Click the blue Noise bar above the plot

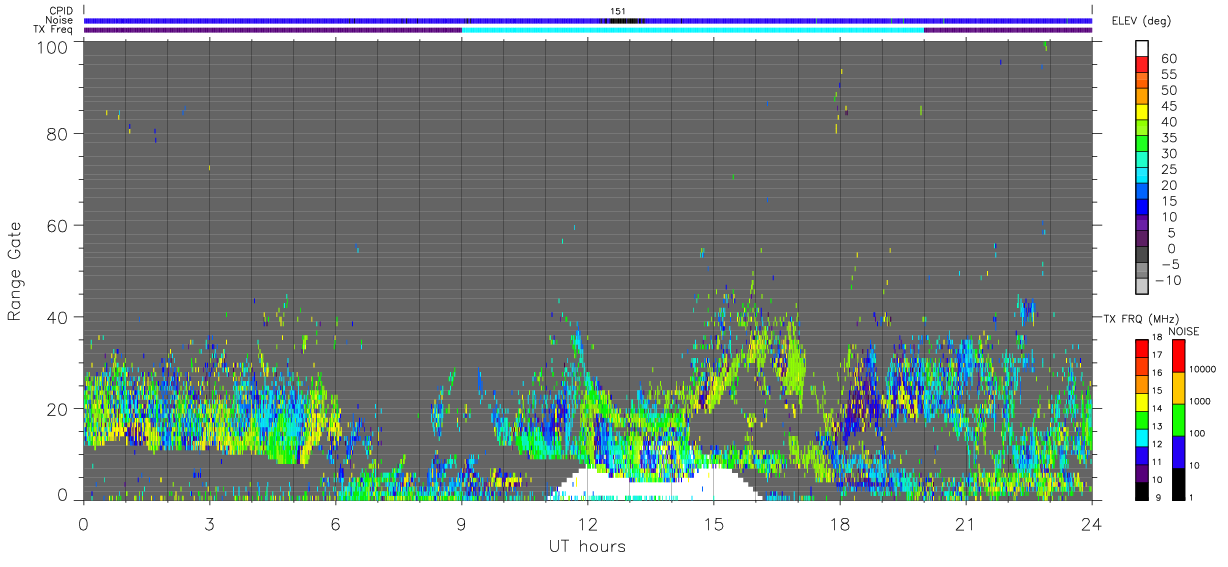pos(588,20)
